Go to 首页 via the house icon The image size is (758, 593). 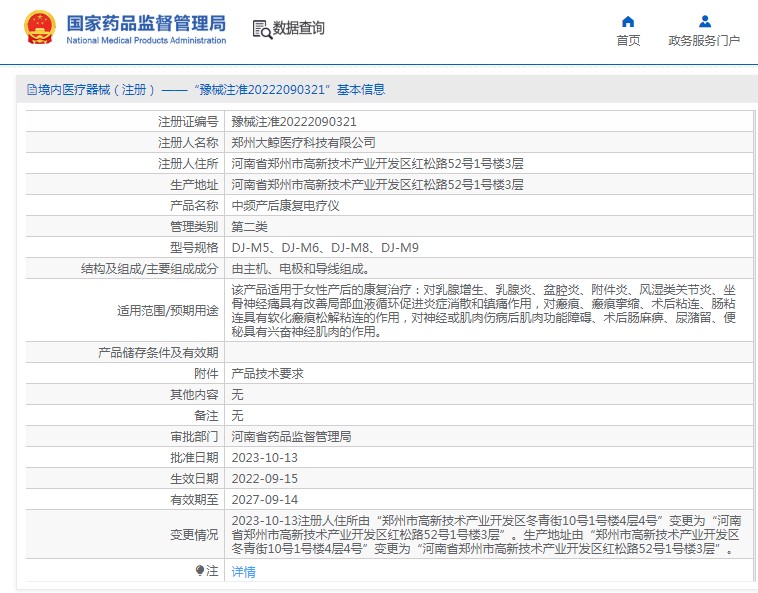[x=627, y=21]
